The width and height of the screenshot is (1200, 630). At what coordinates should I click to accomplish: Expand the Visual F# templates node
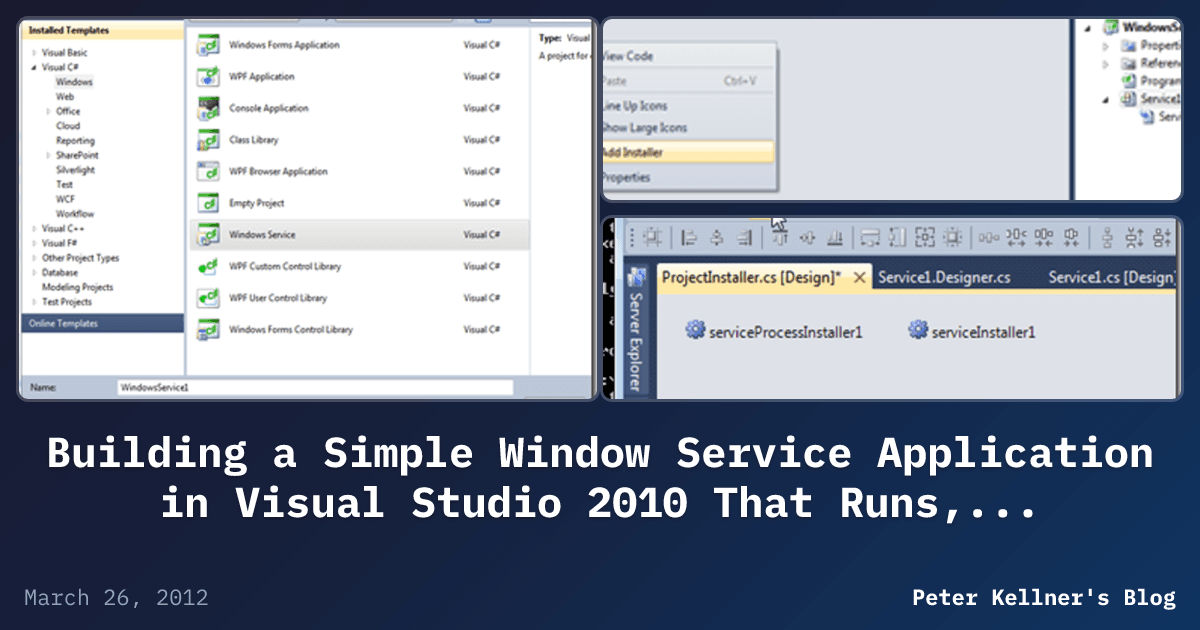[34, 243]
